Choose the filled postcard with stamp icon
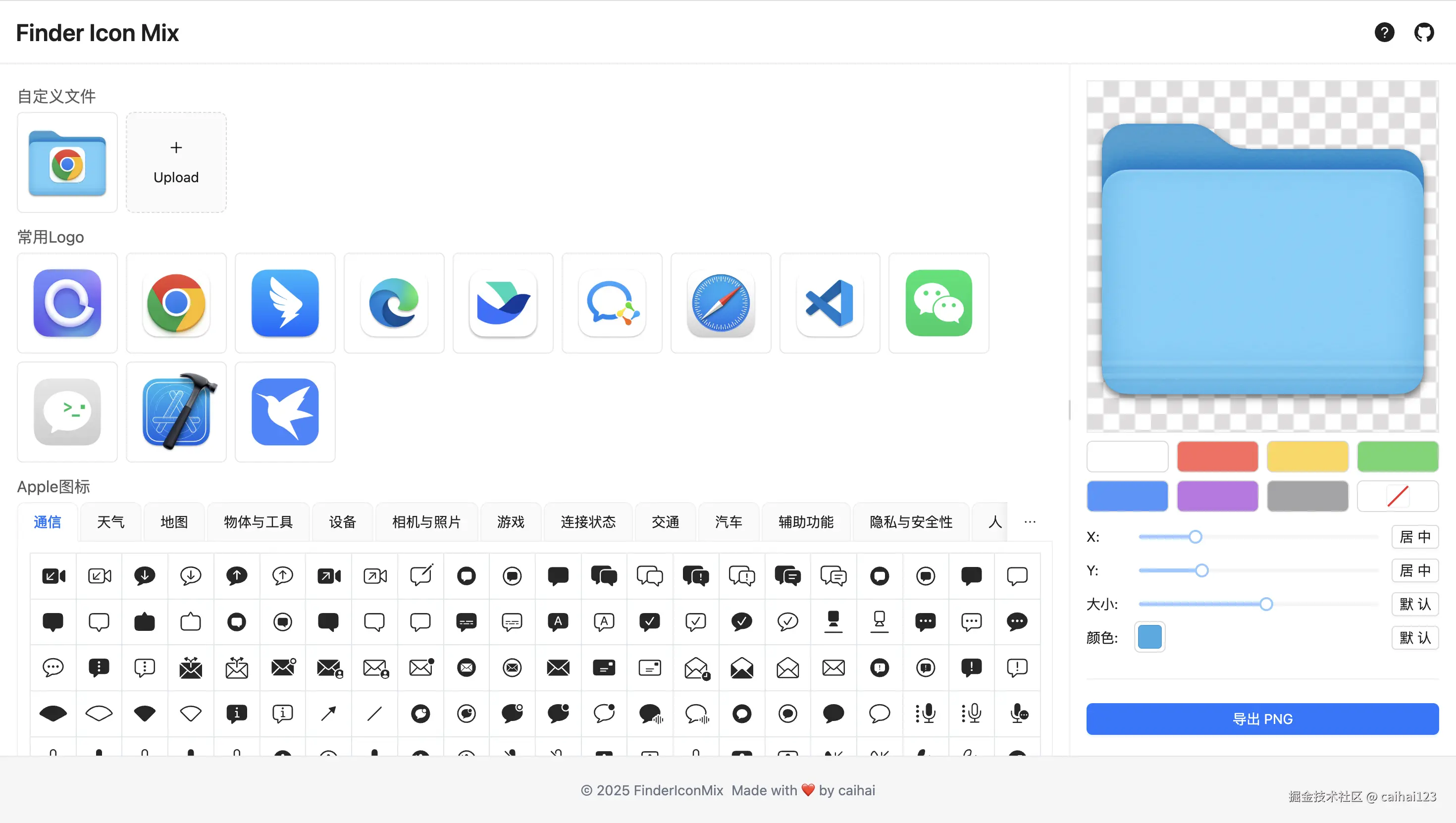The width and height of the screenshot is (1456, 823). 604,668
